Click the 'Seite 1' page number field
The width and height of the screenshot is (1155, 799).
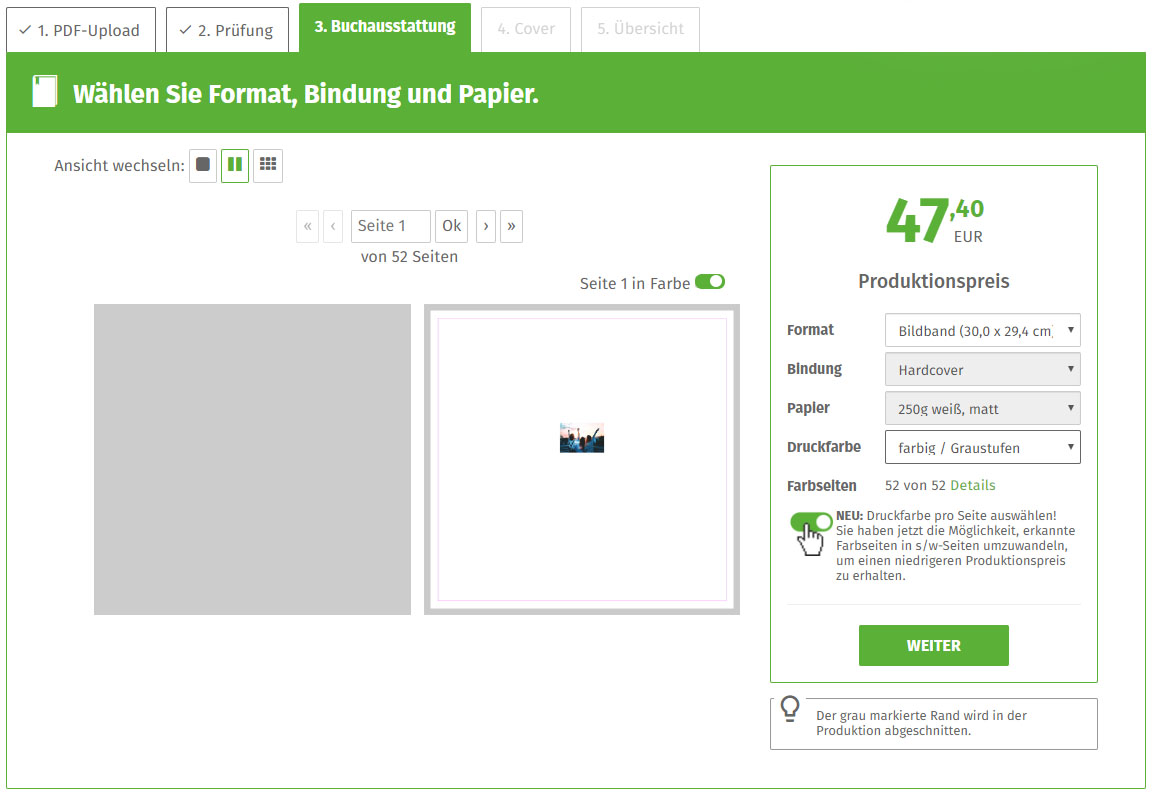point(390,226)
